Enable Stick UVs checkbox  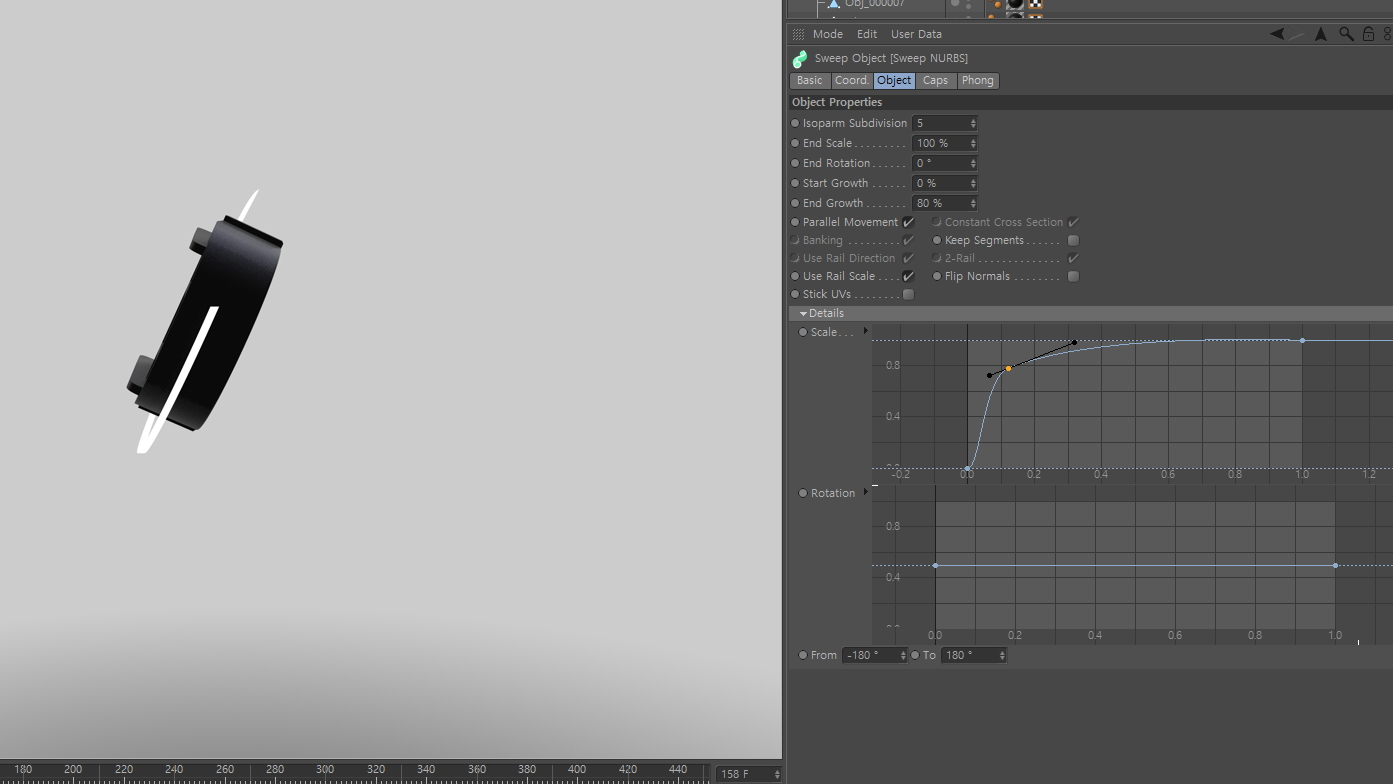[x=908, y=294]
